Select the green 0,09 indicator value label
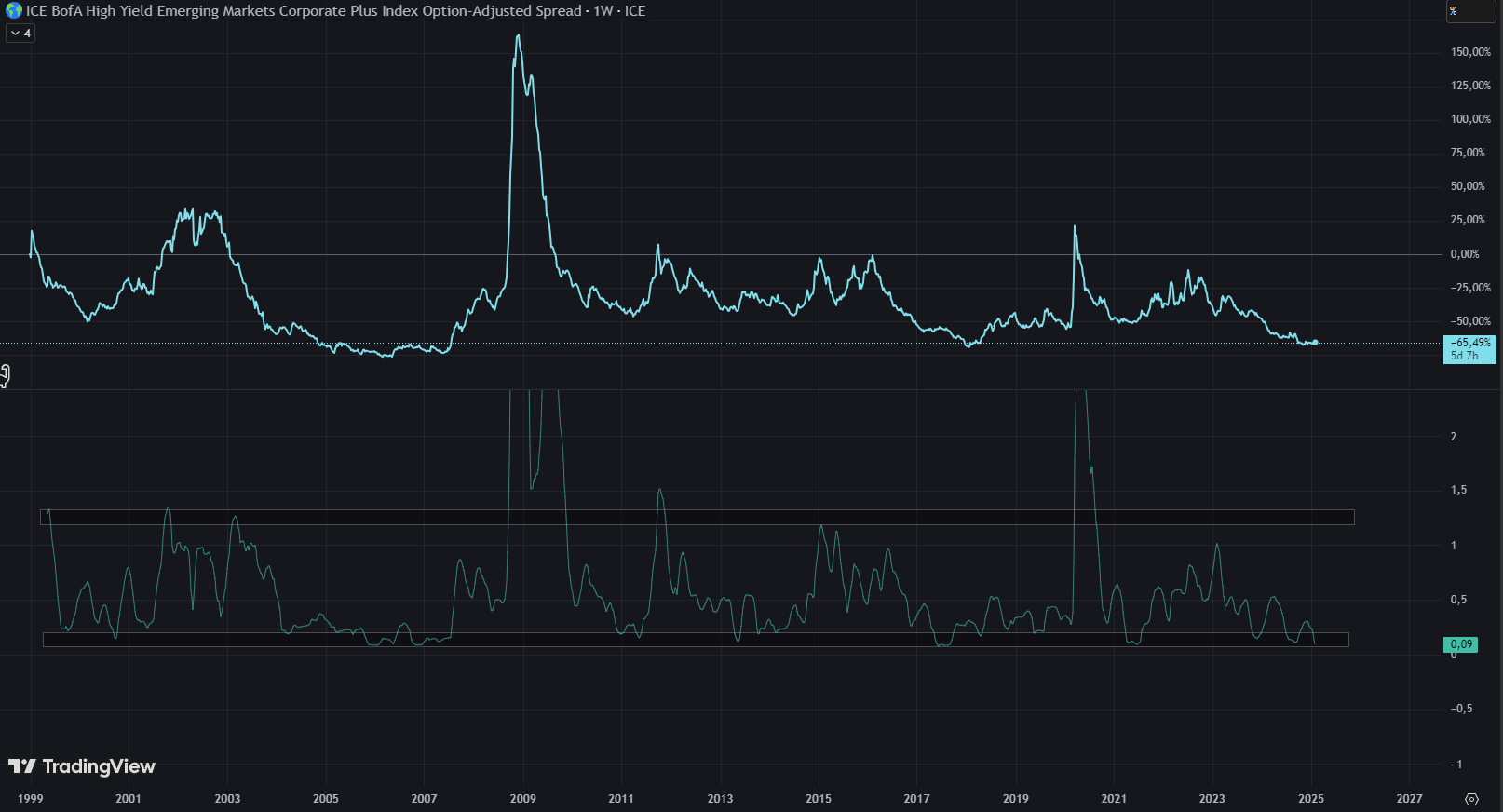Image resolution: width=1503 pixels, height=812 pixels. (1461, 644)
